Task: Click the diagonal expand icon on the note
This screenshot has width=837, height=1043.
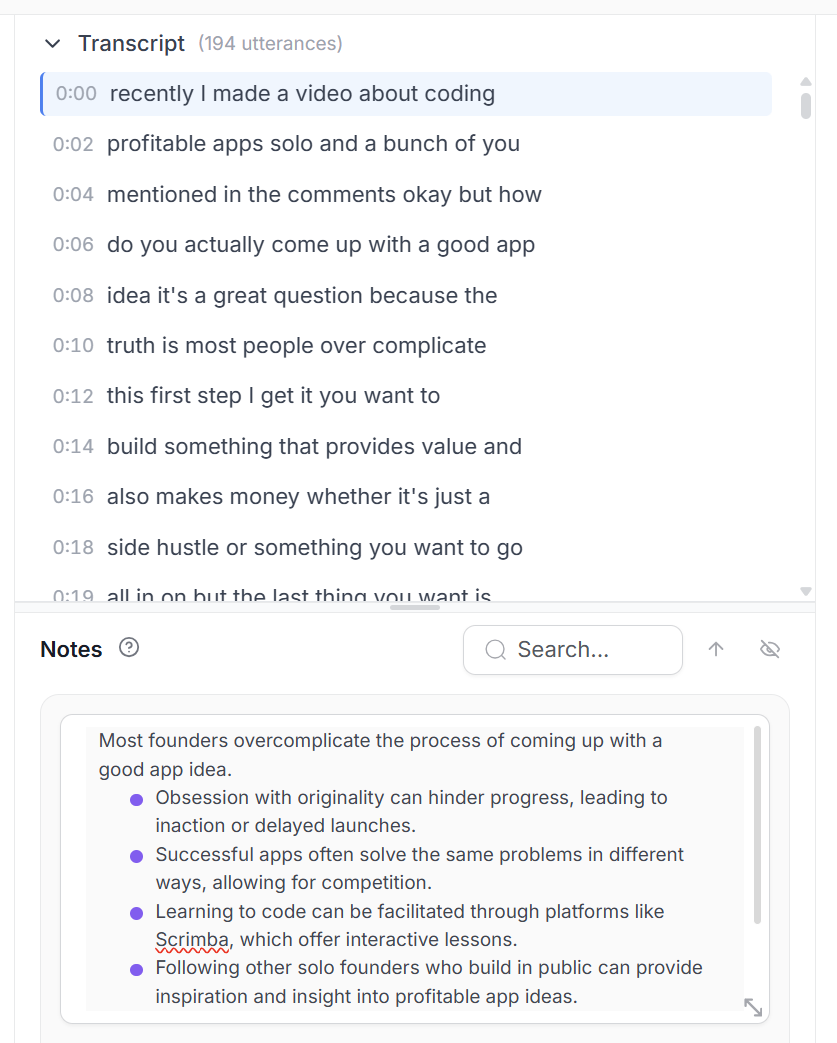Action: (x=753, y=1008)
